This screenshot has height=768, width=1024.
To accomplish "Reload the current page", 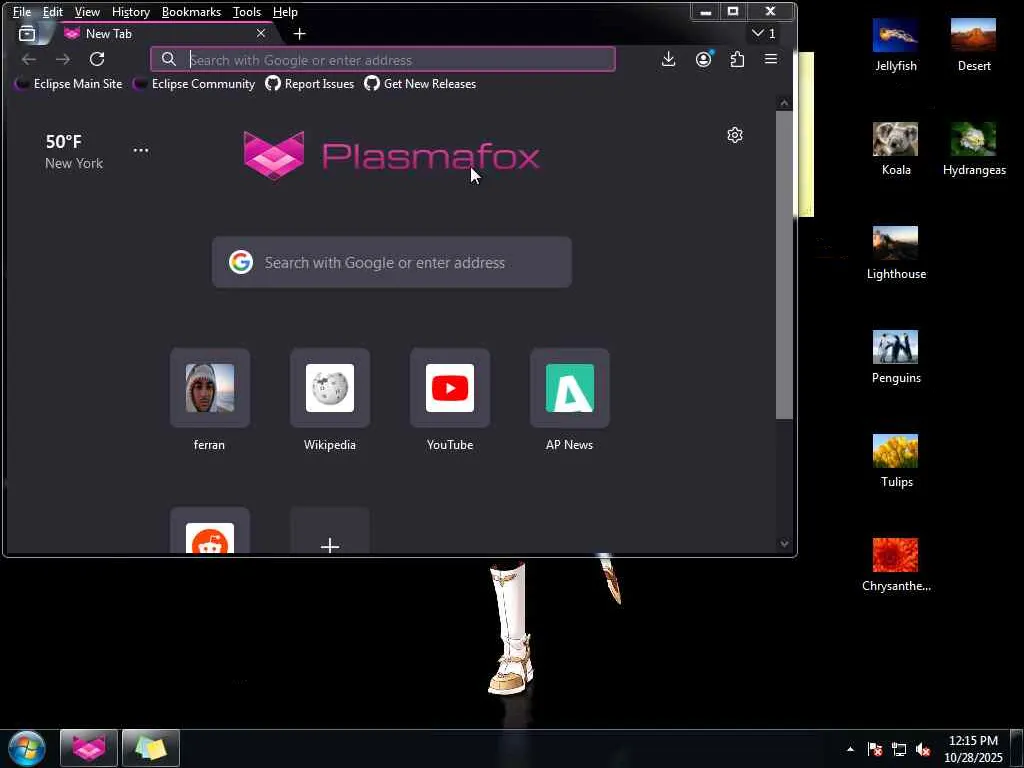I will tap(97, 59).
